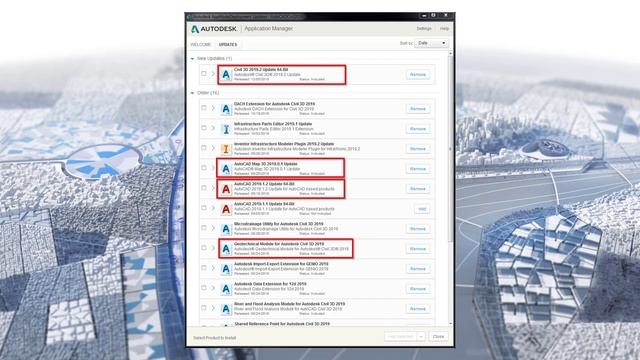Open Help in the header

[444, 29]
